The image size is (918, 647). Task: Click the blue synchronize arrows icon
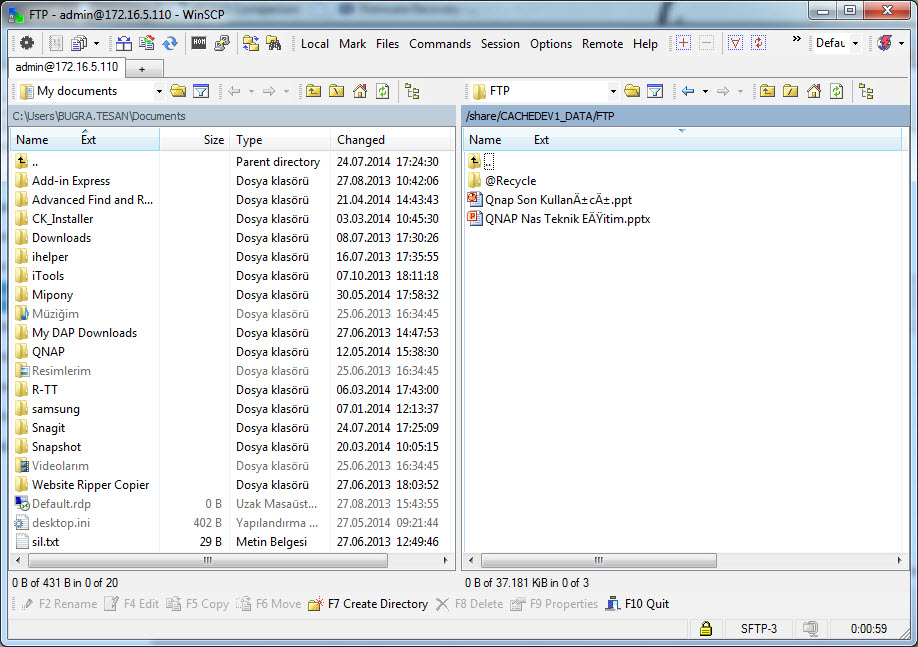(x=170, y=43)
